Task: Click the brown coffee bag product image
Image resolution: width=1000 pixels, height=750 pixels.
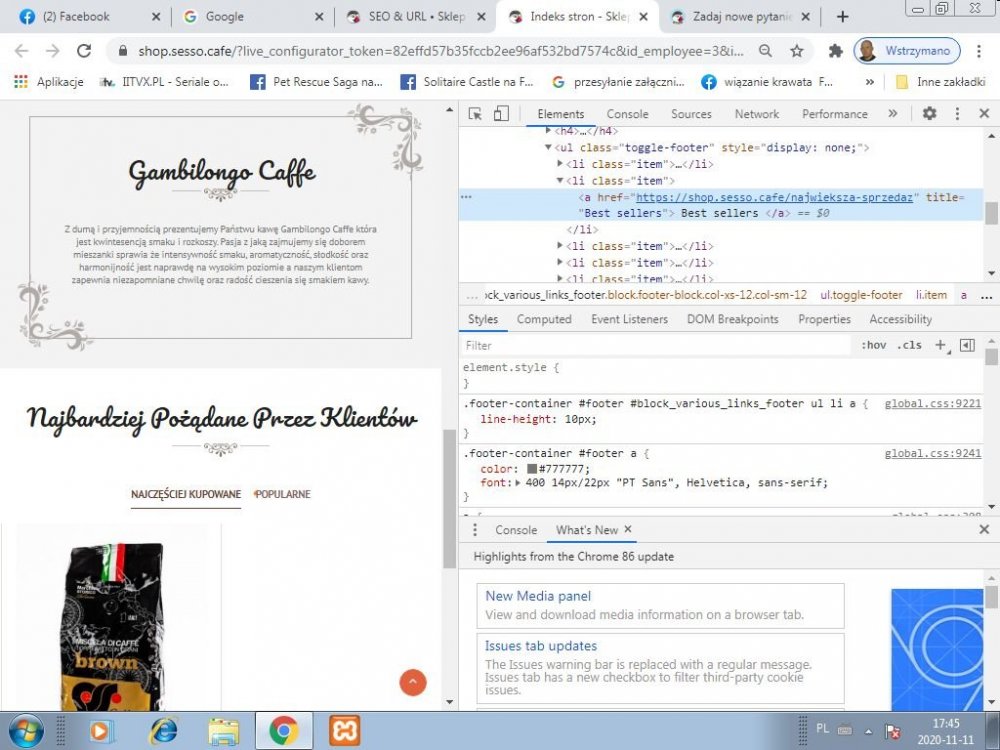Action: point(112,626)
